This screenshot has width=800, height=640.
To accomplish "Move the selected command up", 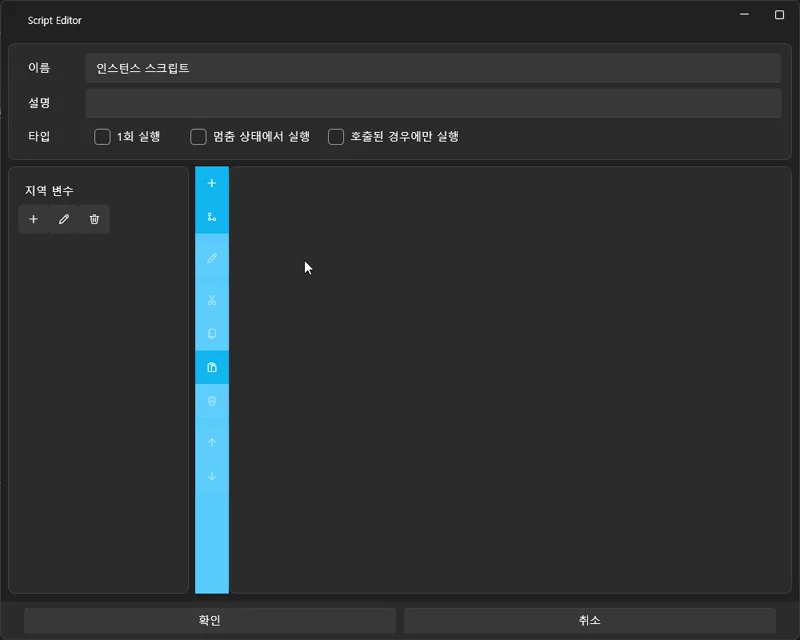I will 212,441.
